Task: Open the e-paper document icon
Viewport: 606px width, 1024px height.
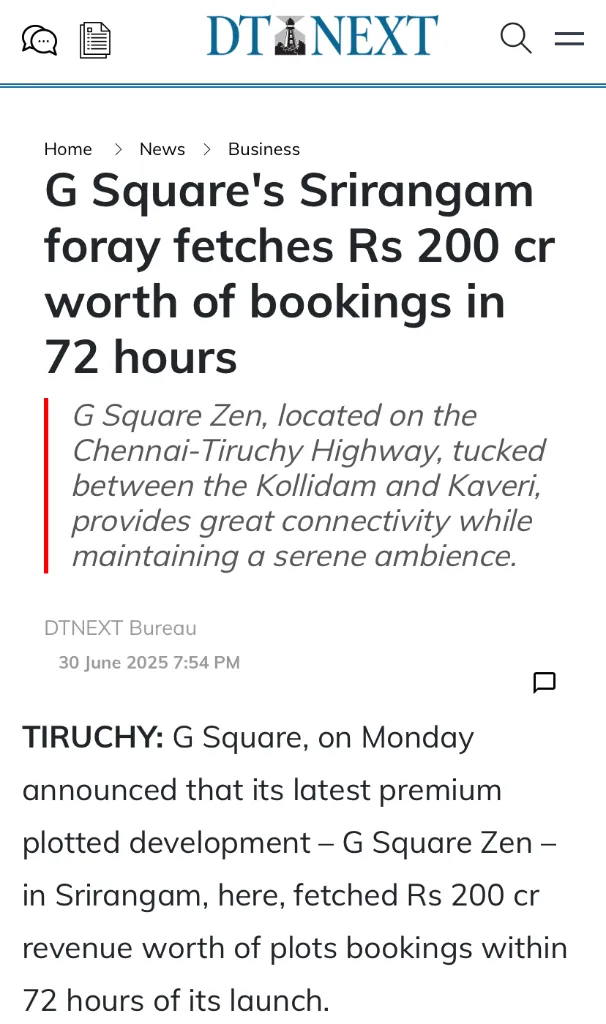Action: click(x=95, y=40)
